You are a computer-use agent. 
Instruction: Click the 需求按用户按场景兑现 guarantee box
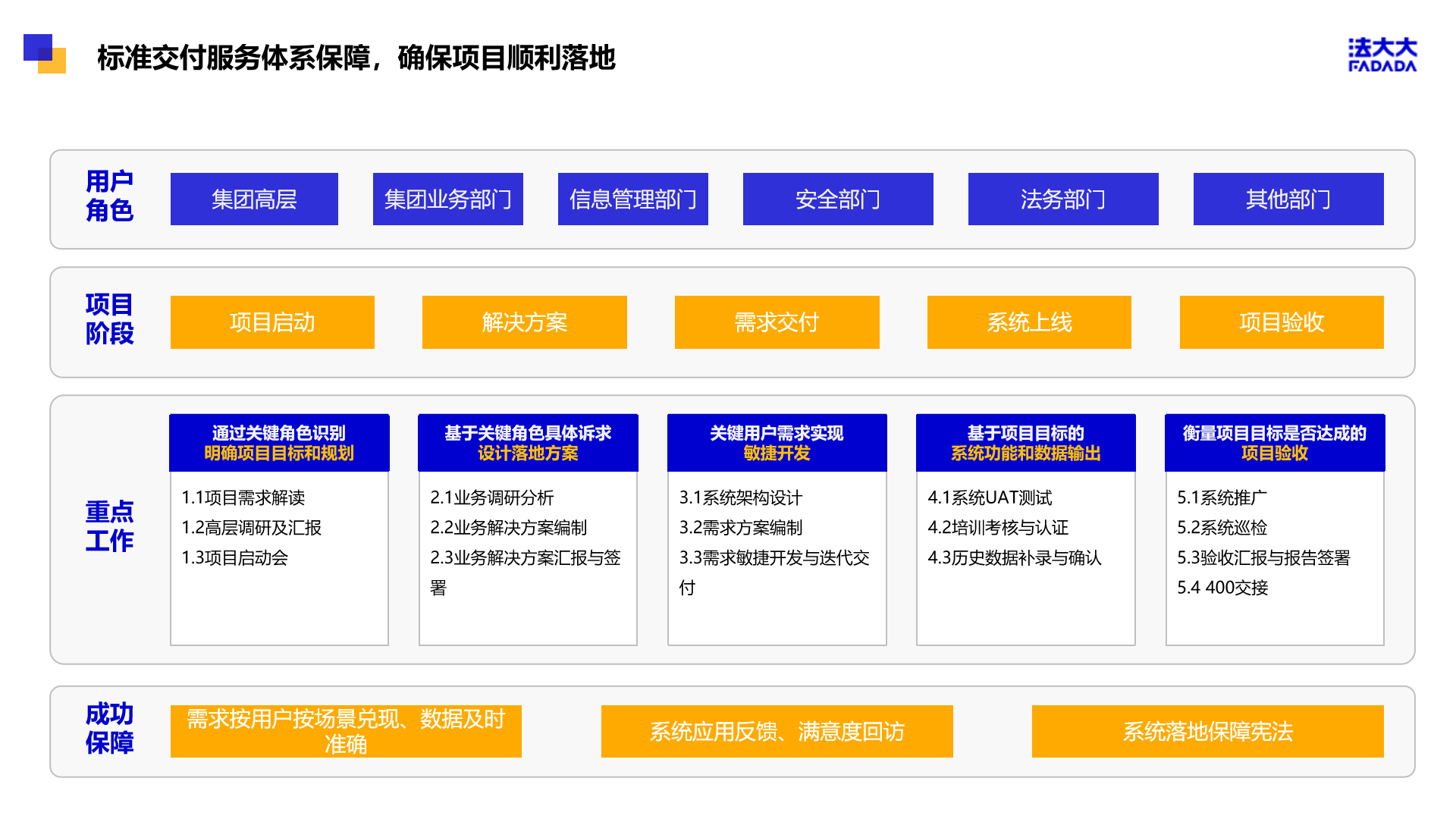click(x=346, y=731)
